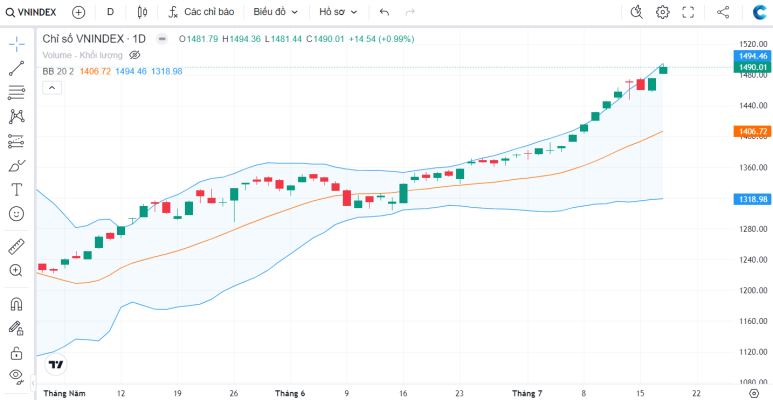Select the trend line drawing tool
Viewport: 773px width, 400px height.
click(x=17, y=69)
